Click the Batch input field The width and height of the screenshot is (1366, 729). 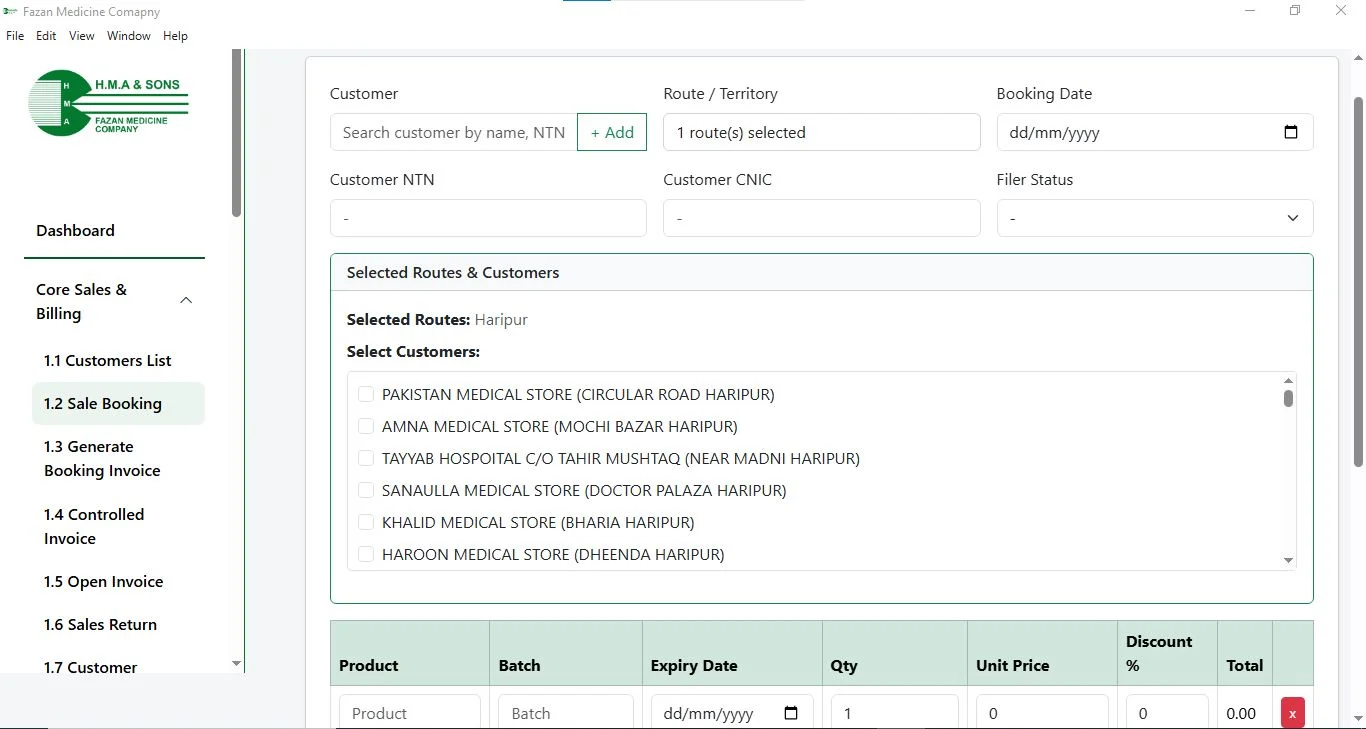tap(566, 712)
